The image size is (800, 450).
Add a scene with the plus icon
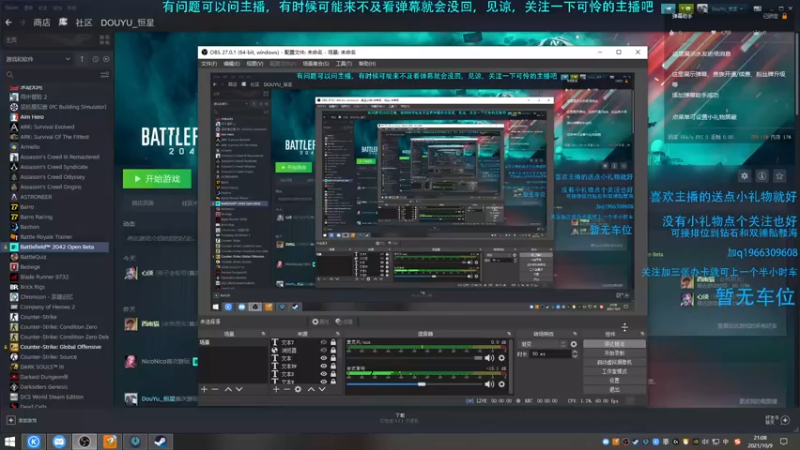pos(204,389)
